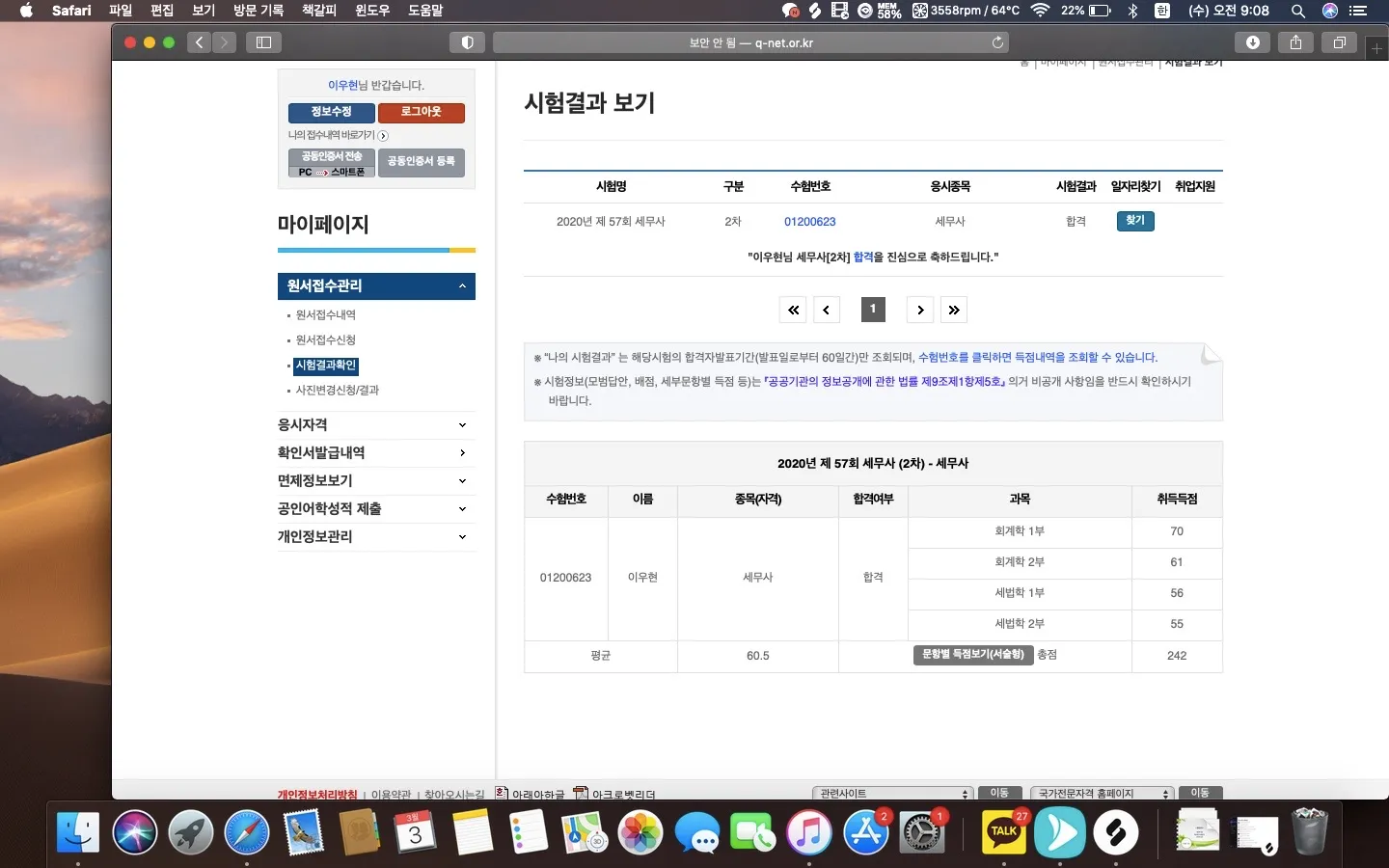The width and height of the screenshot is (1389, 868).
Task: Open App Store from the dock
Action: point(866,832)
